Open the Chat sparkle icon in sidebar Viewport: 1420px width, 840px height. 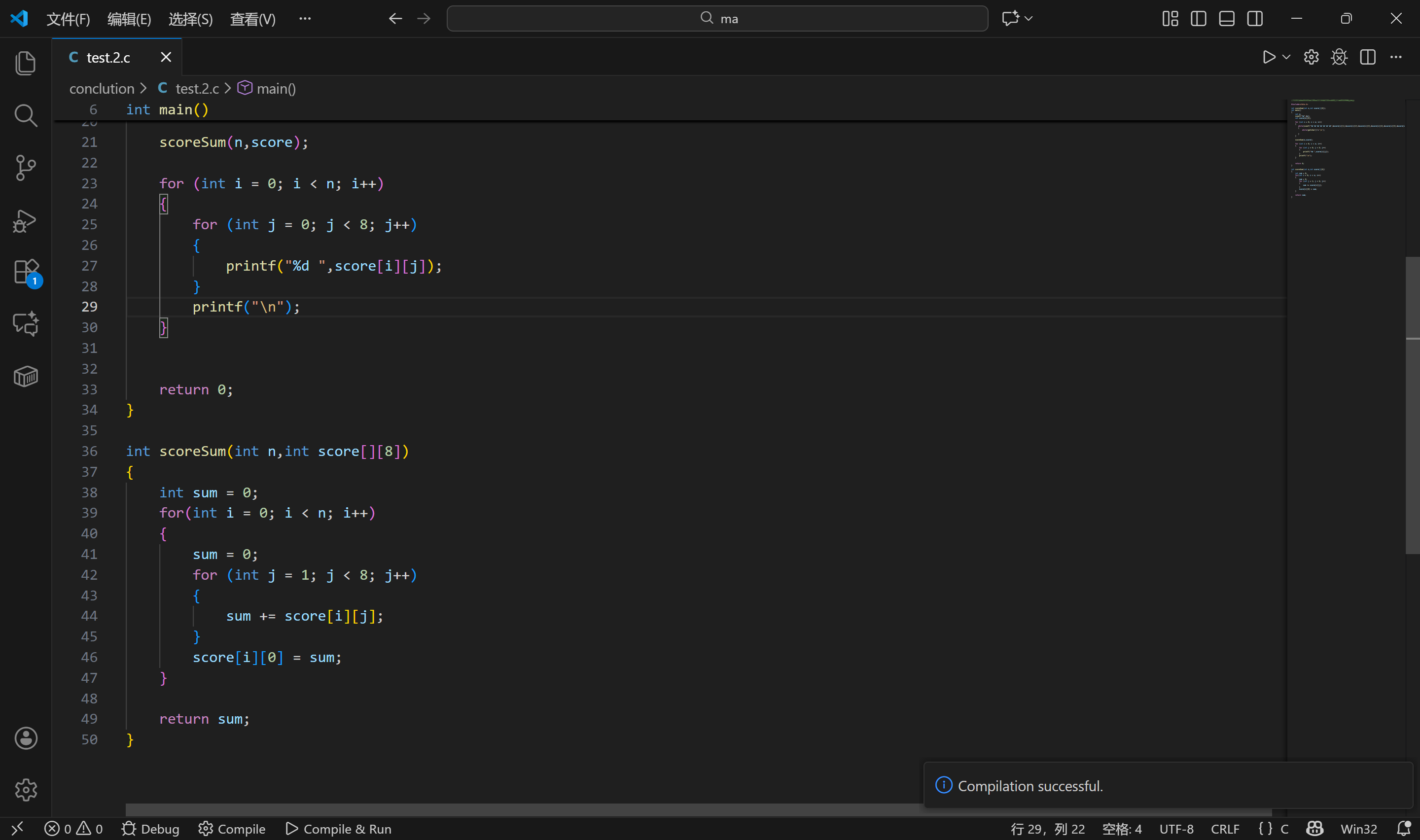(26, 324)
